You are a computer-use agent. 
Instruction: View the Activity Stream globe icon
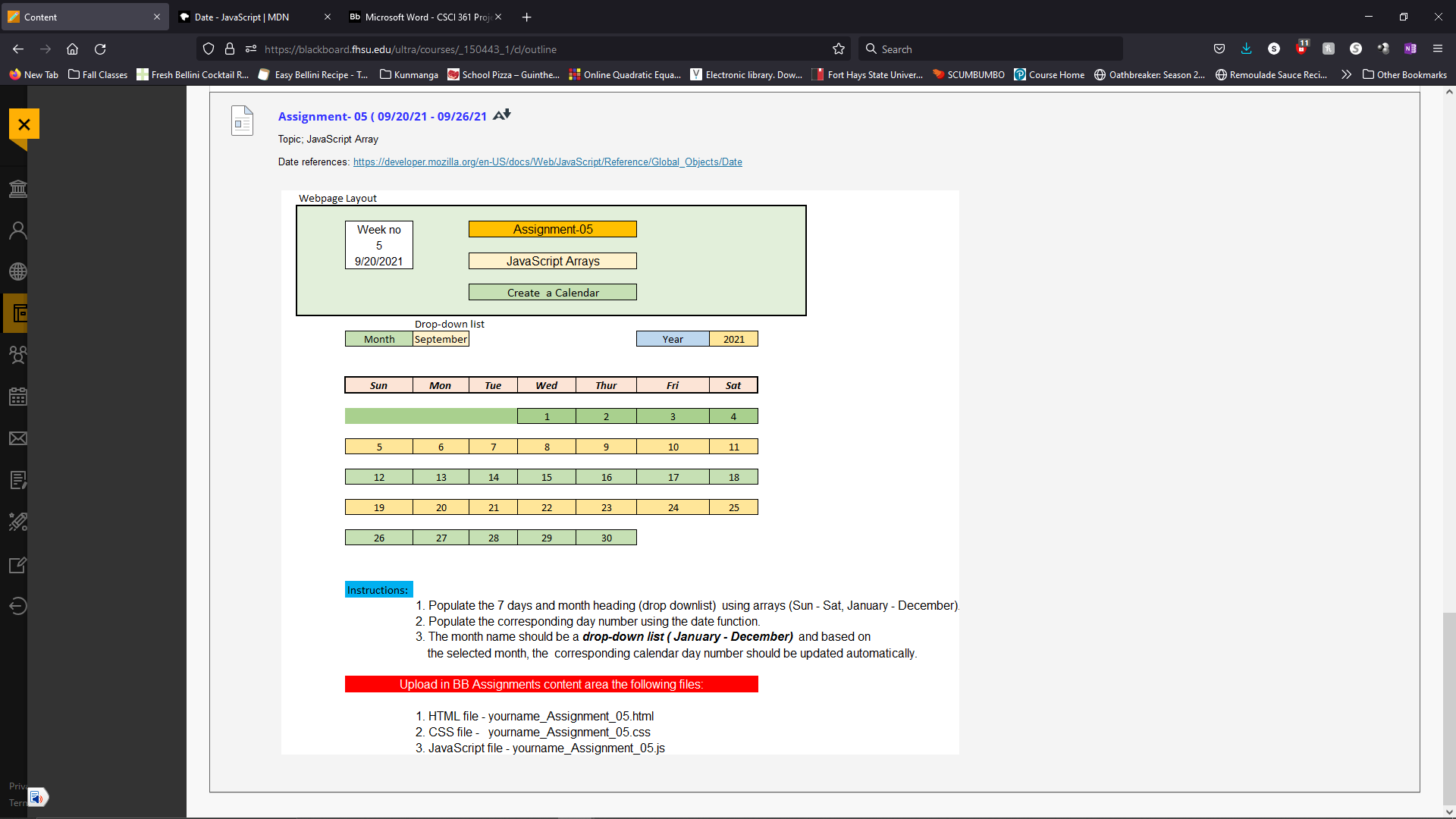tap(17, 271)
